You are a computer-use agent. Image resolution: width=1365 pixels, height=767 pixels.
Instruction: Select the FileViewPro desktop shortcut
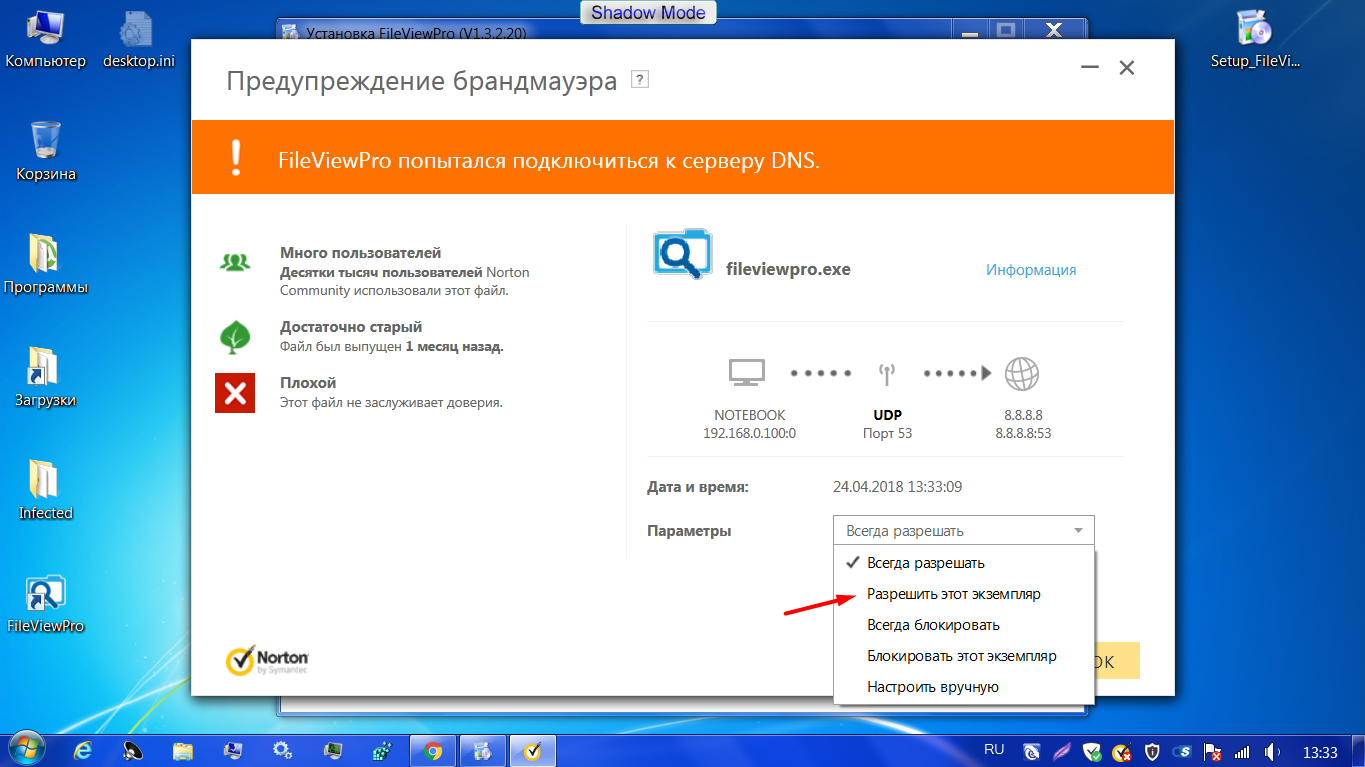[46, 604]
